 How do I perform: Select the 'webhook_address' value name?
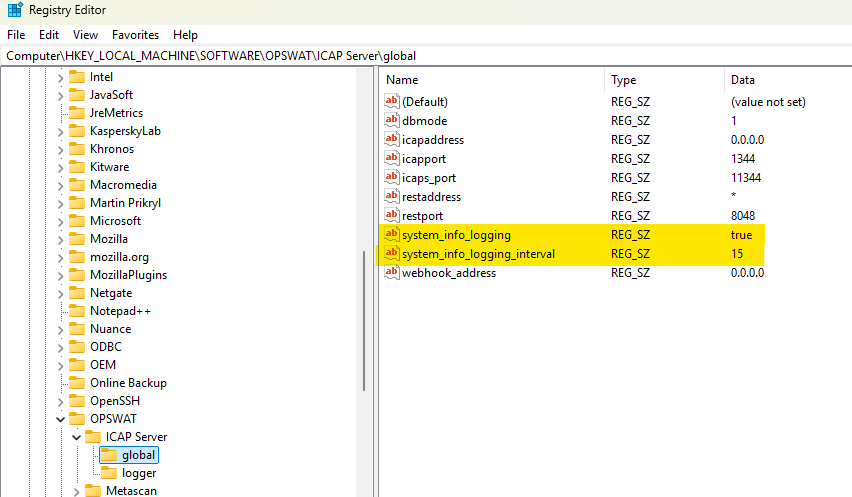point(449,273)
